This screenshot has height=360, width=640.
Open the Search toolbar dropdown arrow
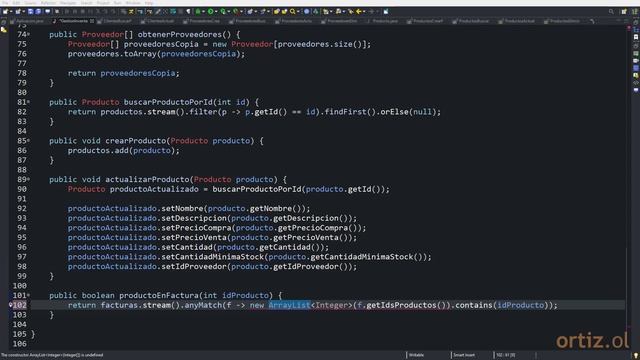[x=298, y=11]
